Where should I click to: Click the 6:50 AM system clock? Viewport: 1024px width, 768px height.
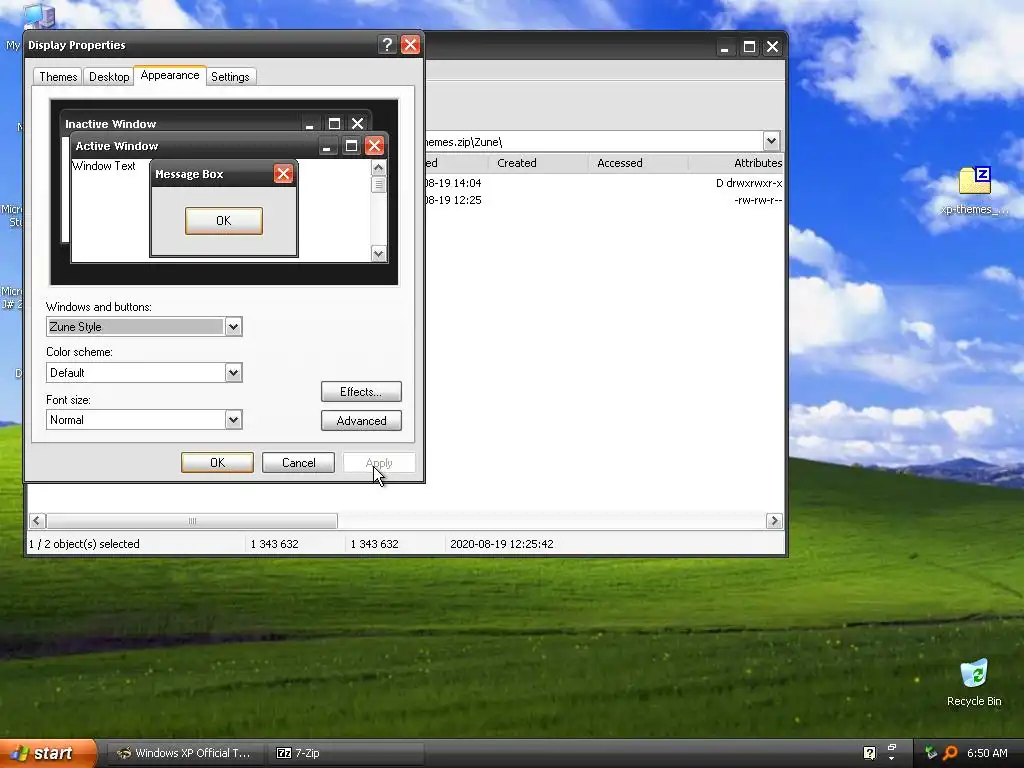point(987,753)
